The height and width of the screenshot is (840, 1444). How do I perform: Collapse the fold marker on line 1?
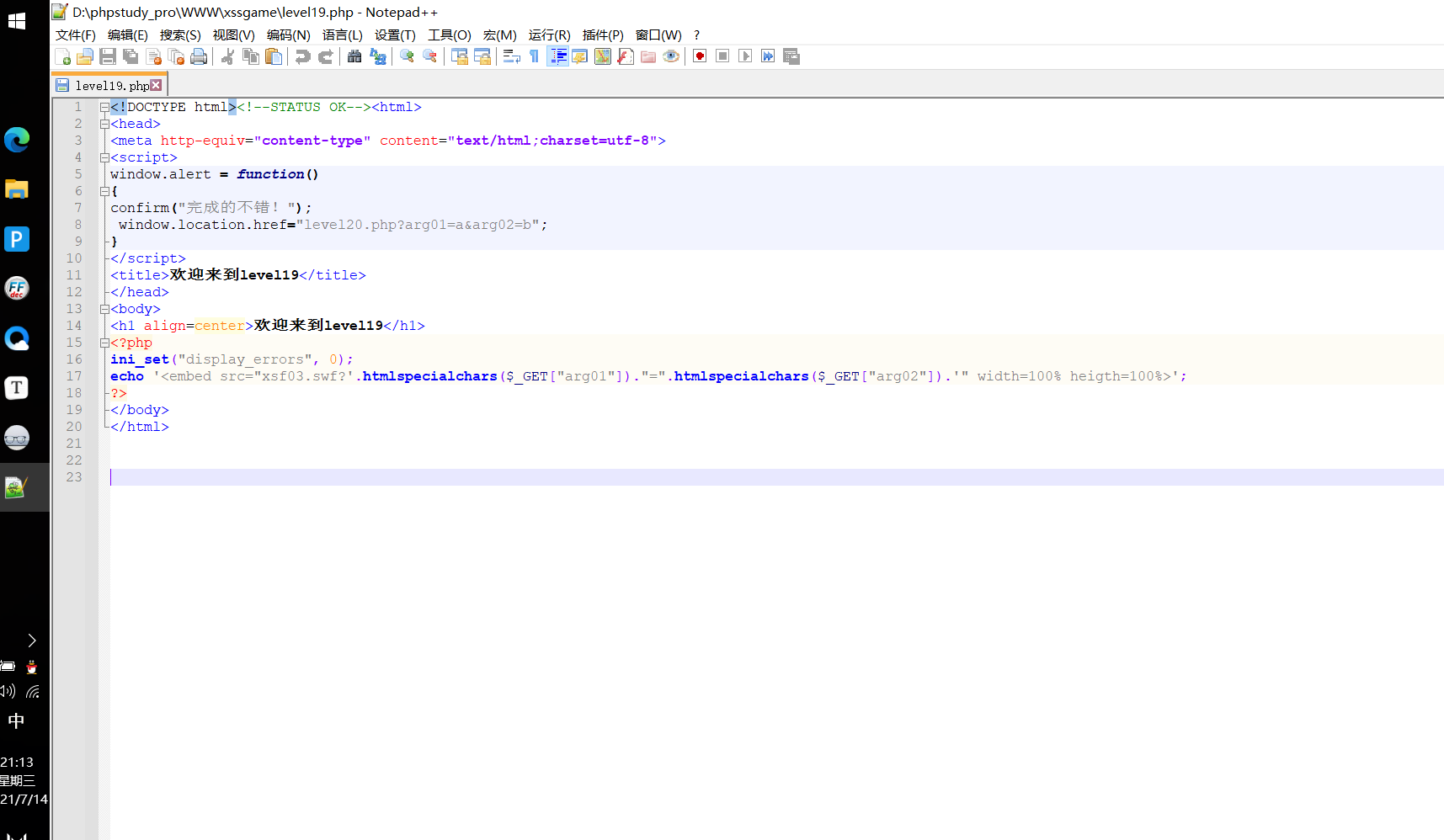tap(104, 107)
